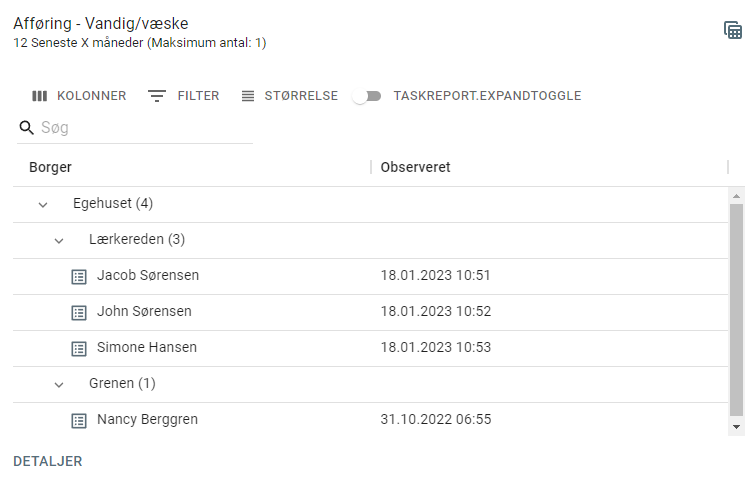Click the KOLONNER button label
The width and height of the screenshot is (755, 486).
91,96
